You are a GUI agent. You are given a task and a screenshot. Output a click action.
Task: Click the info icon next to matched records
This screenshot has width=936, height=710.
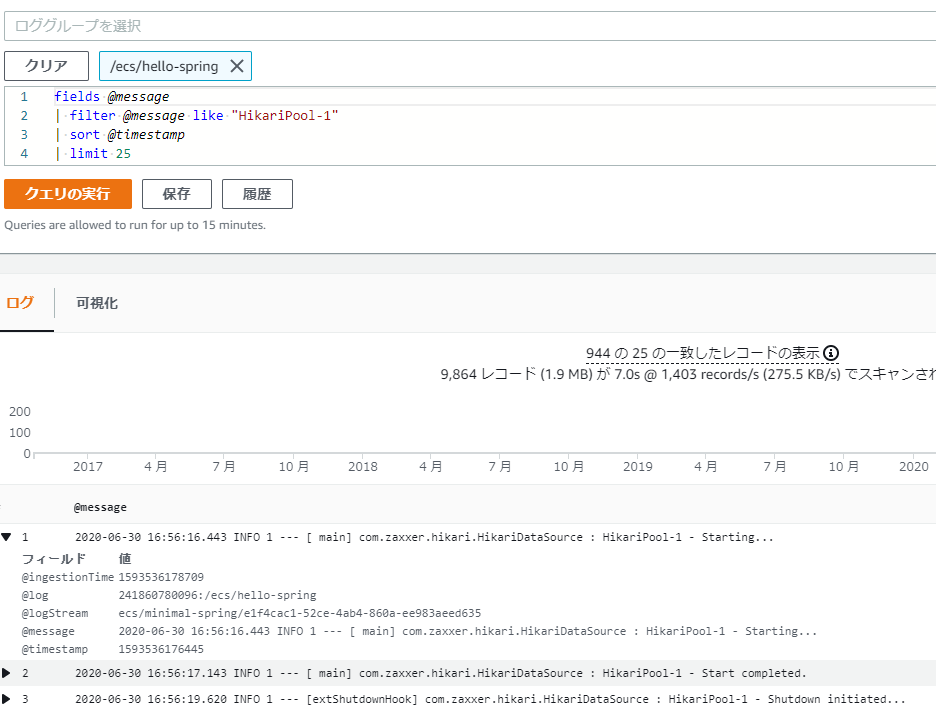pos(831,353)
